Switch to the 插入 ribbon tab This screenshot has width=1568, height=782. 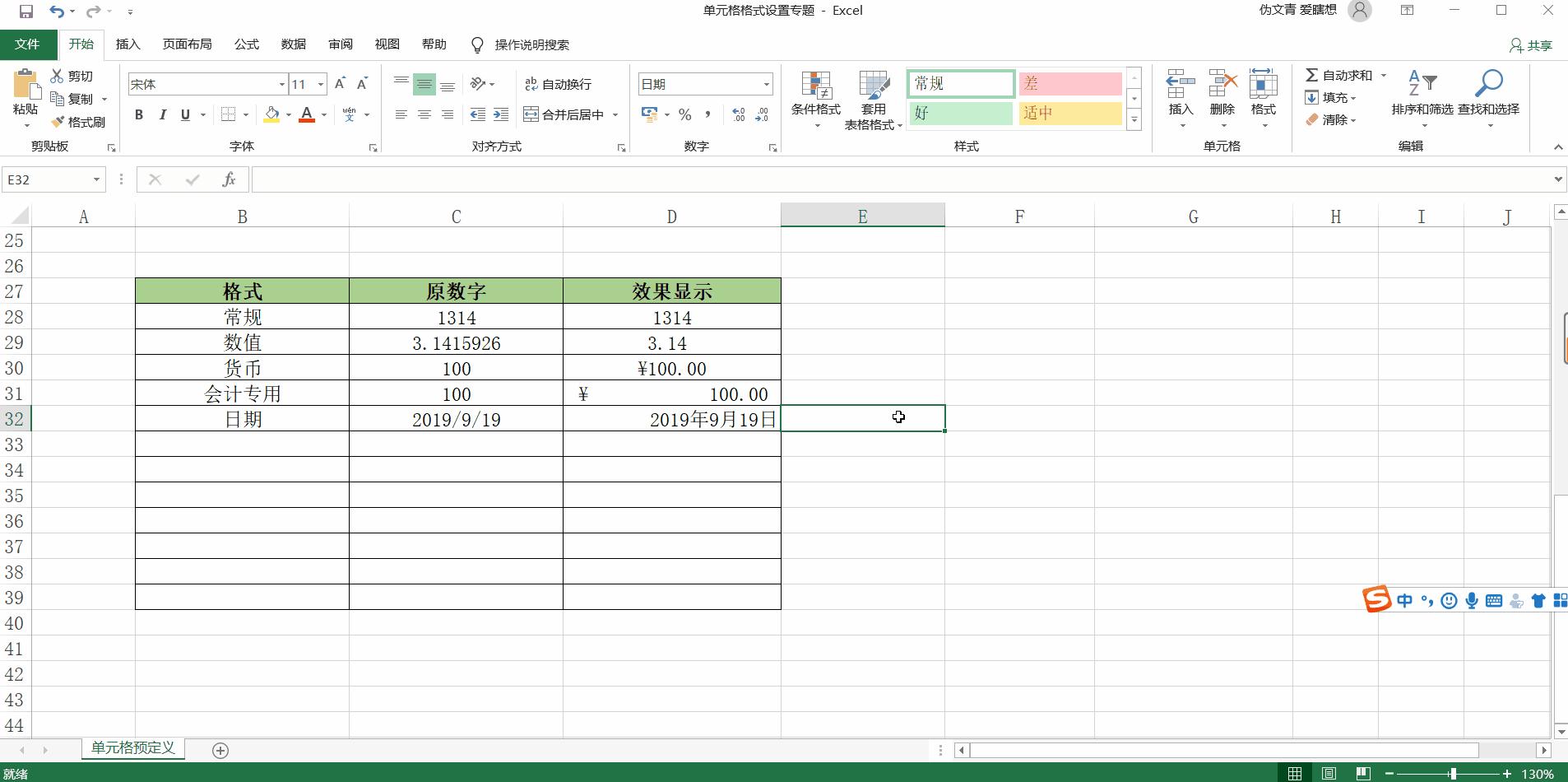[x=128, y=44]
